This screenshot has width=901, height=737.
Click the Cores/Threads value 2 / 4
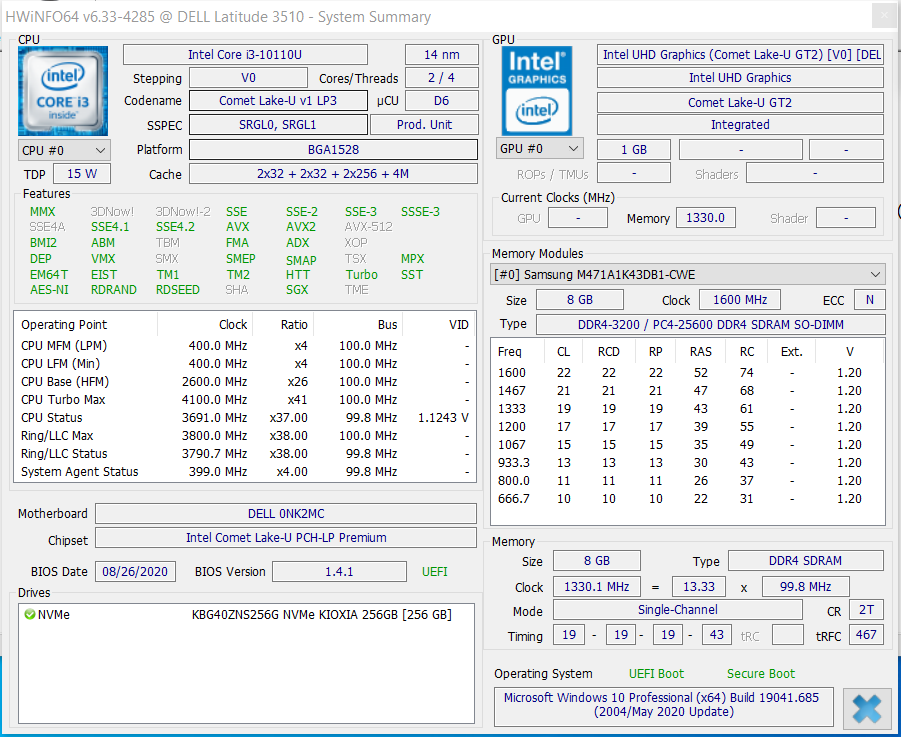[x=442, y=78]
